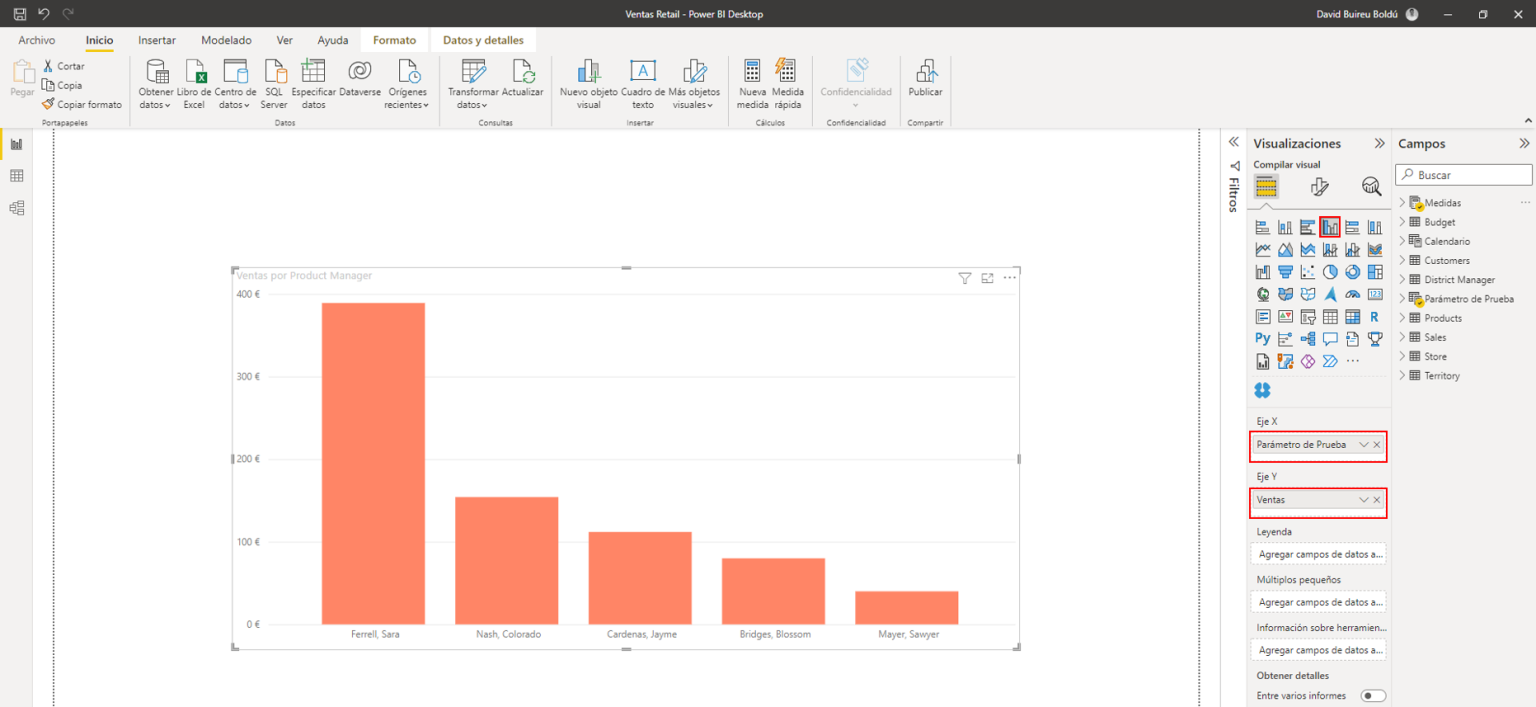Collapse the Visualizaciones pane
Image resolution: width=1536 pixels, height=707 pixels.
point(1380,143)
